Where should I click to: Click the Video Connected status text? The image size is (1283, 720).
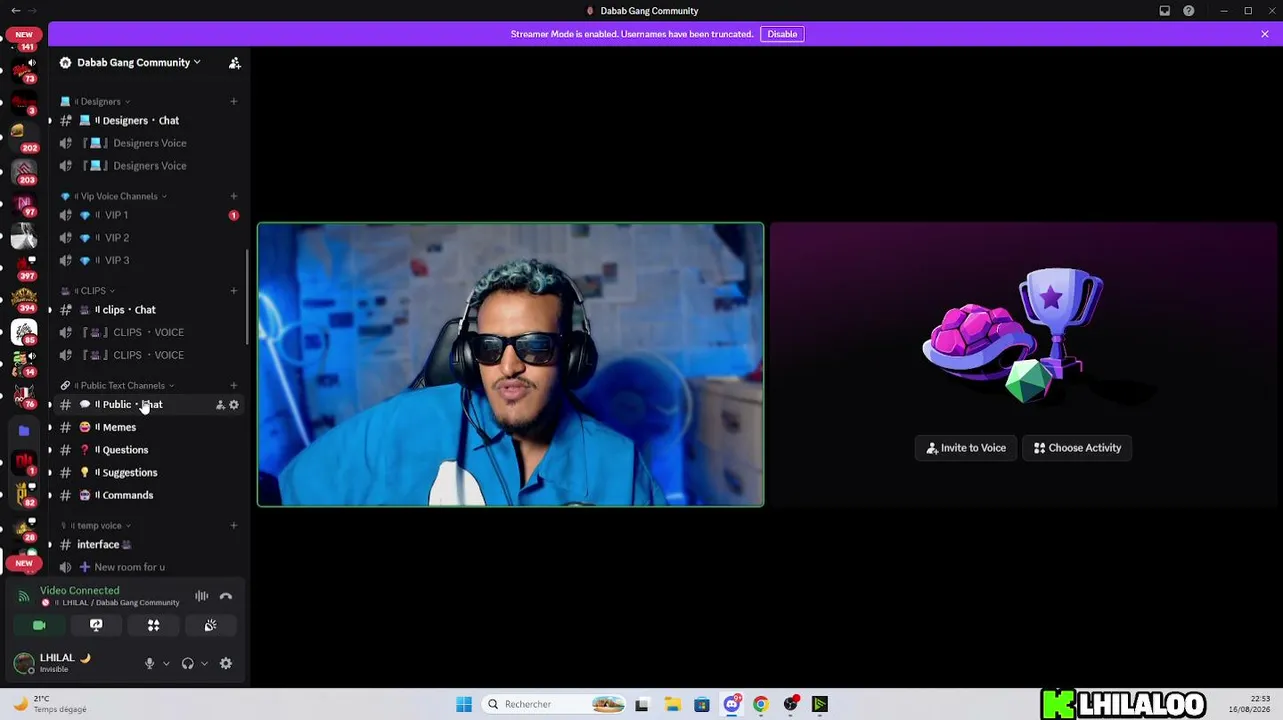pos(80,591)
